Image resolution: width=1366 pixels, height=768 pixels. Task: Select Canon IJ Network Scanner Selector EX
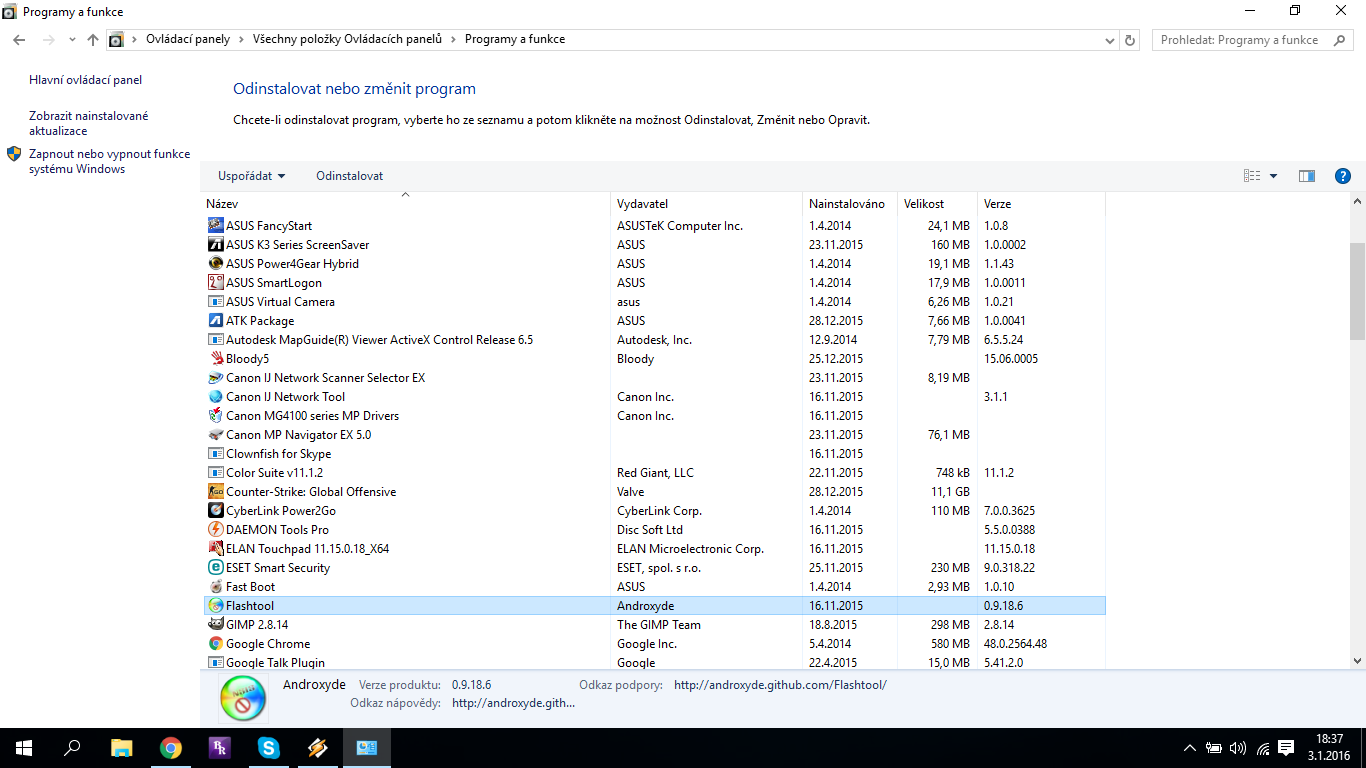point(654,378)
